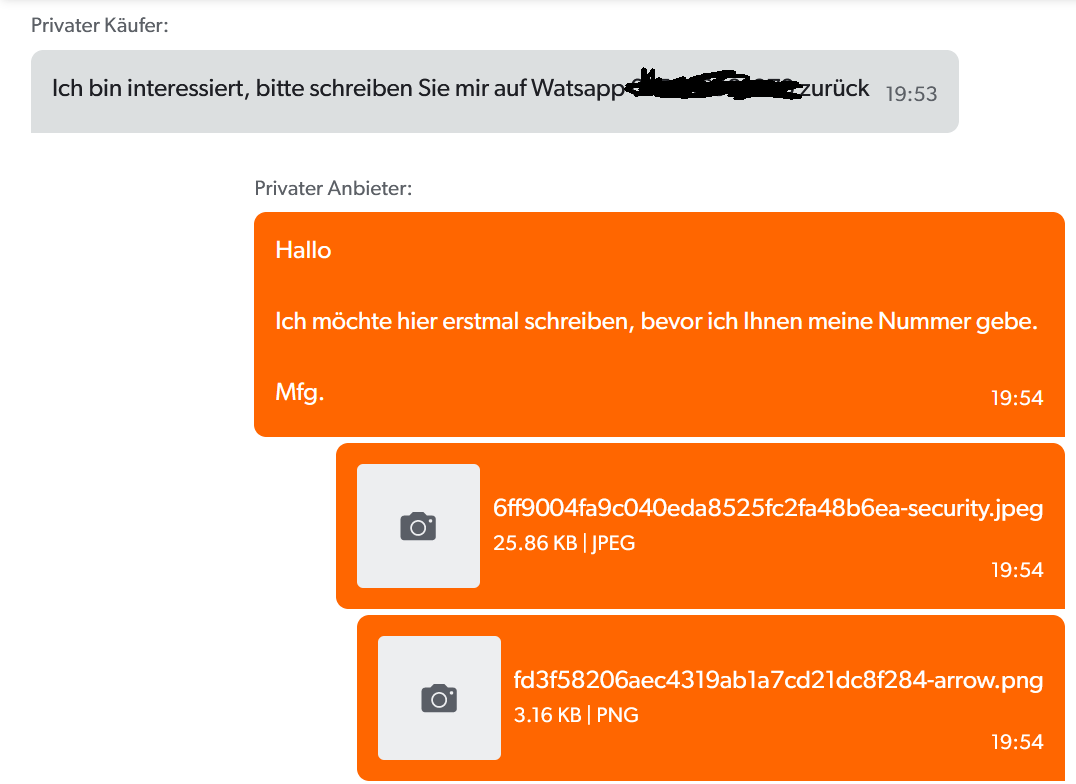The image size is (1076, 784).
Task: Click the Privater Käufer label
Action: coord(100,25)
